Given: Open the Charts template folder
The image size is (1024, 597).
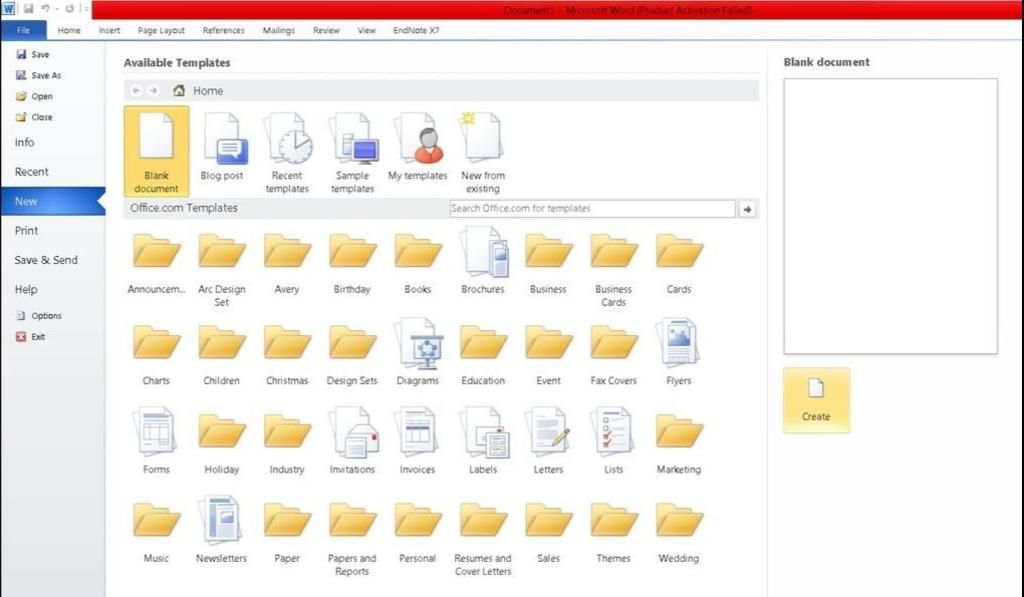Looking at the screenshot, I should [x=156, y=353].
